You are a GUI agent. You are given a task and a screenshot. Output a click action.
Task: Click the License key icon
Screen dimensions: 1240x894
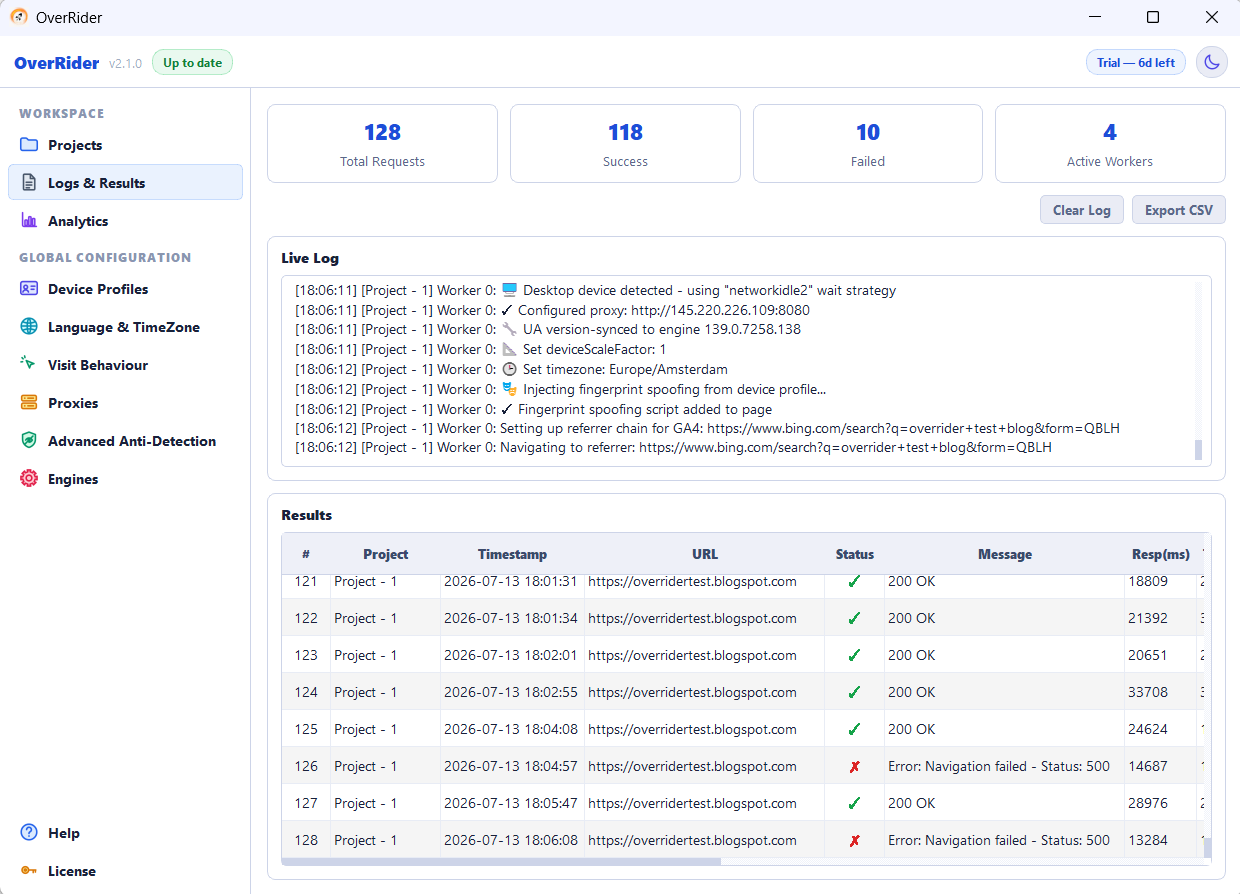point(29,871)
